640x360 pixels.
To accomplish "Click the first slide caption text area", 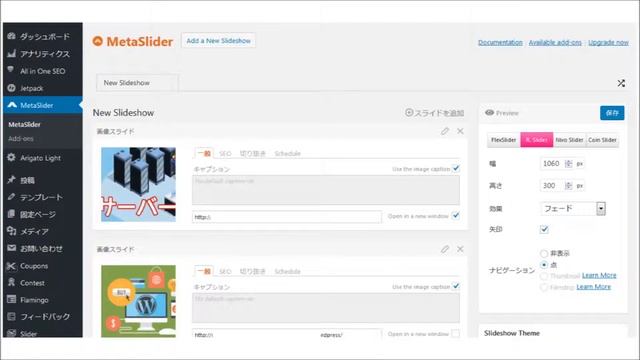I will coord(326,190).
